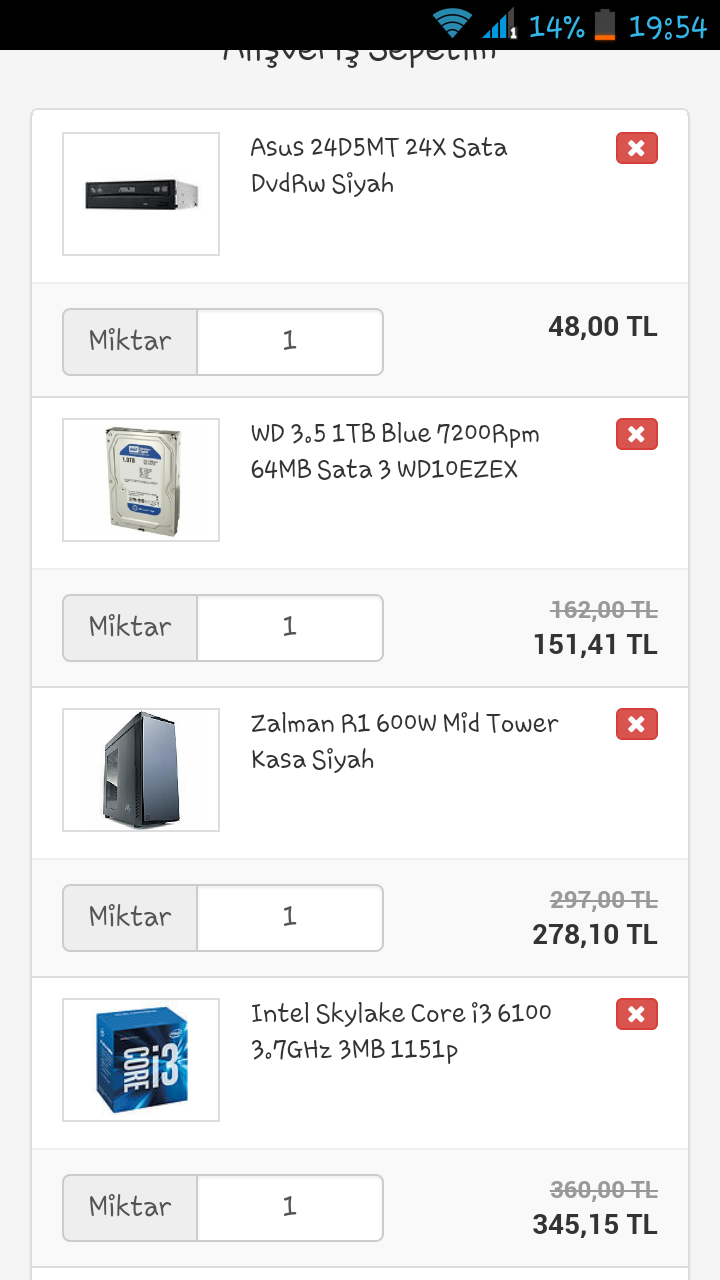Remove Intel Core i3 6100 item
Viewport: 720px width, 1280px height.
(637, 1014)
